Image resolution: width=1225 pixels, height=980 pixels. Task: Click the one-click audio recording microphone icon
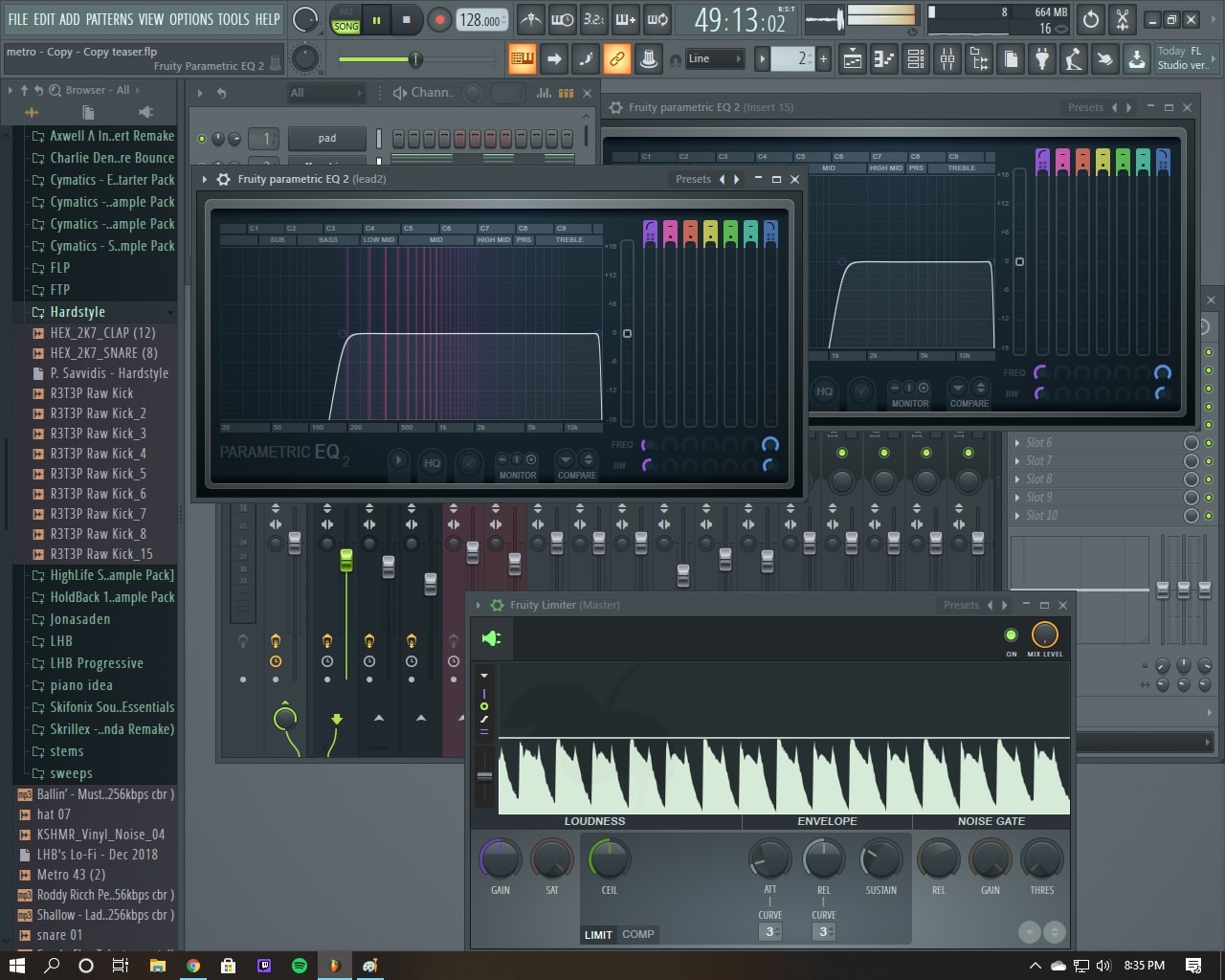(x=1074, y=59)
